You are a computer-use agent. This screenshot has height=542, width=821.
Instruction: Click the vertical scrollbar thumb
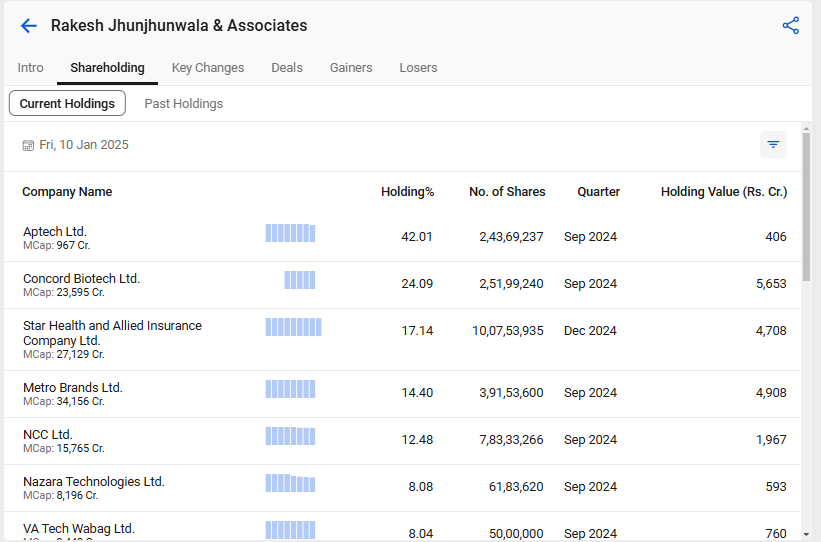[x=806, y=207]
